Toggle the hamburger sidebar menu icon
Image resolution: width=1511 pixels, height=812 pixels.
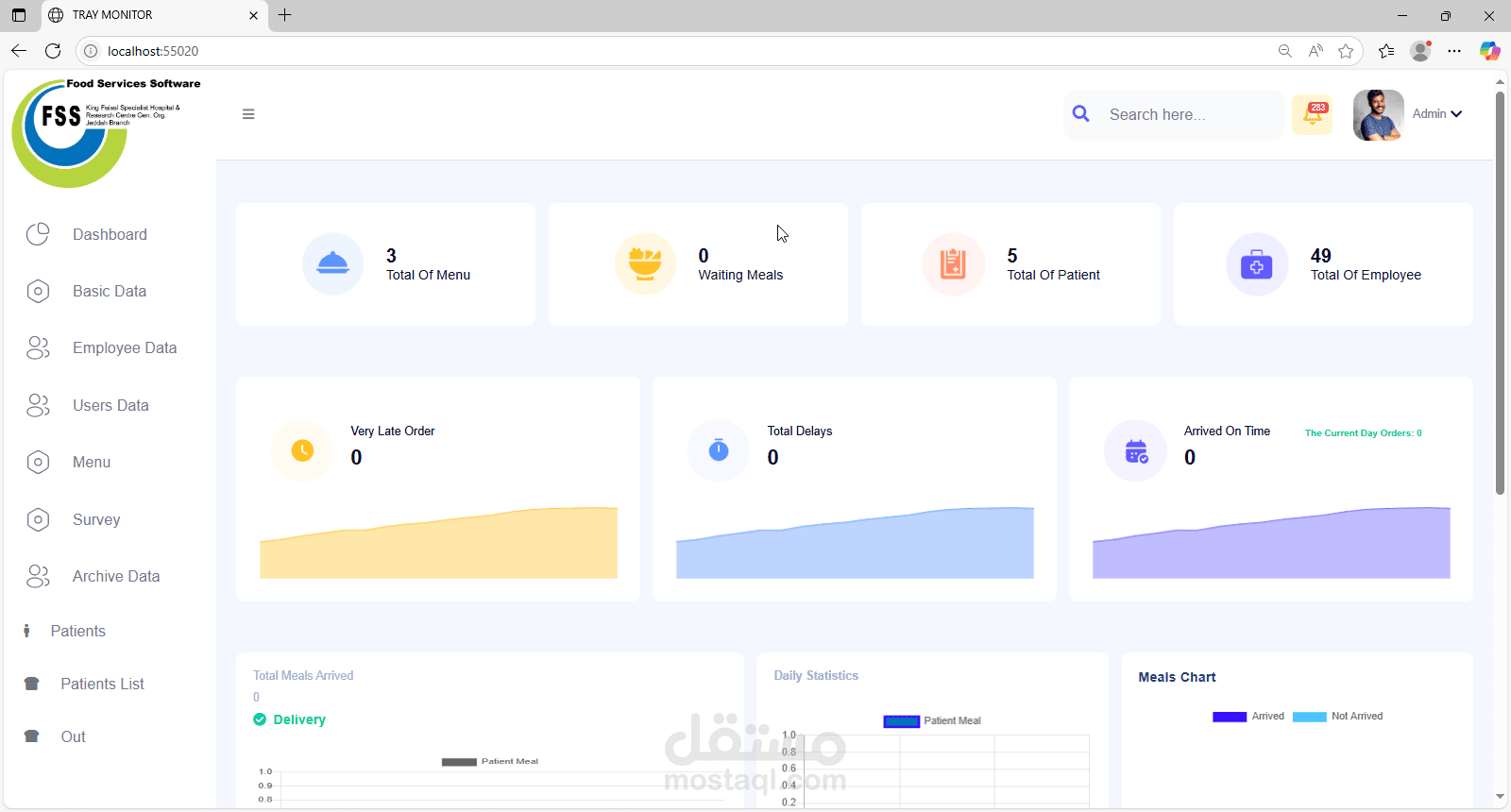[248, 114]
